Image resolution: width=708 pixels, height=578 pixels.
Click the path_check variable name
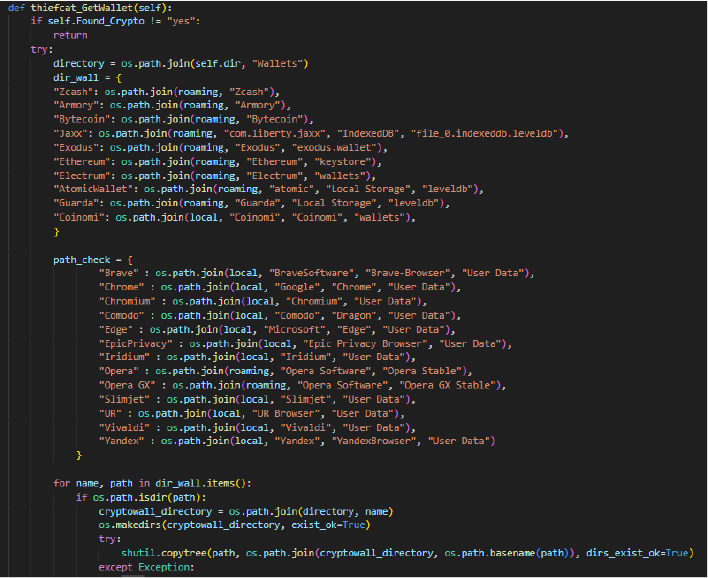(x=82, y=260)
